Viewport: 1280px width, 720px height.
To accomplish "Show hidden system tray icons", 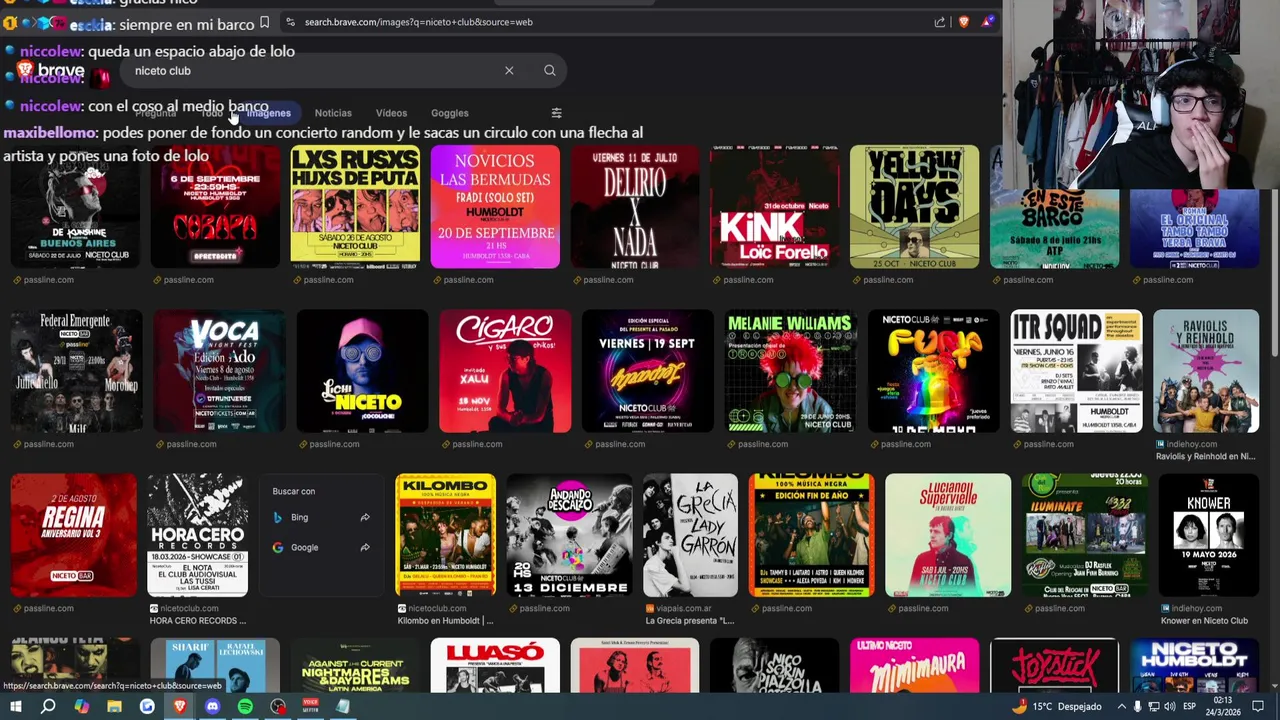I will tap(1121, 707).
